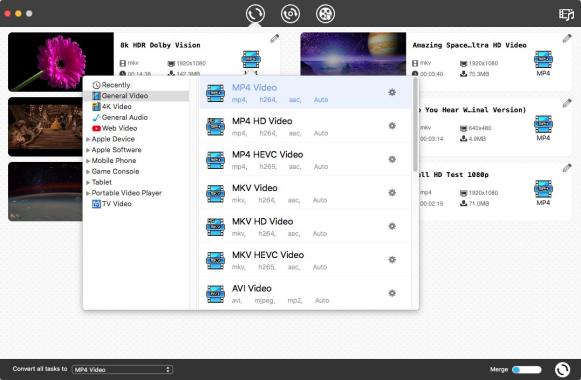Screen dimensions: 581x380
Task: Open settings gear for MKV HD Video
Action: point(392,226)
